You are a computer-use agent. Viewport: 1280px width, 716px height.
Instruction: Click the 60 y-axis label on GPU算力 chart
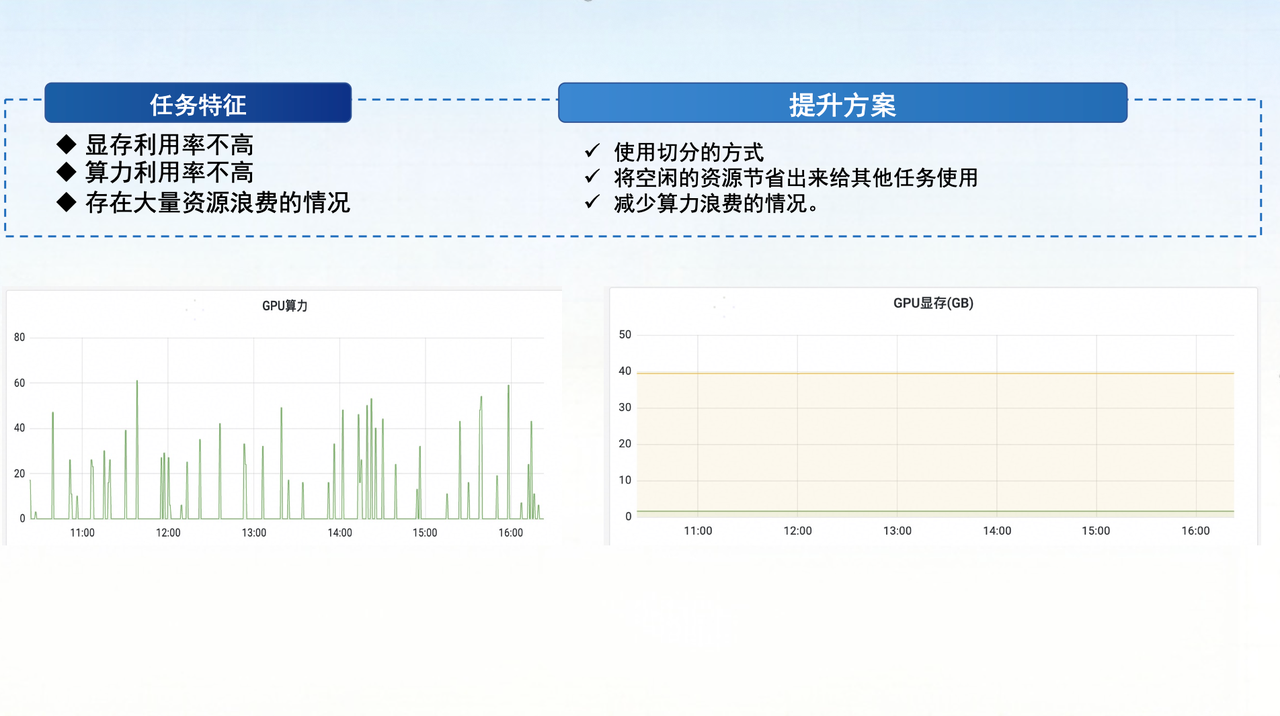tap(19, 383)
